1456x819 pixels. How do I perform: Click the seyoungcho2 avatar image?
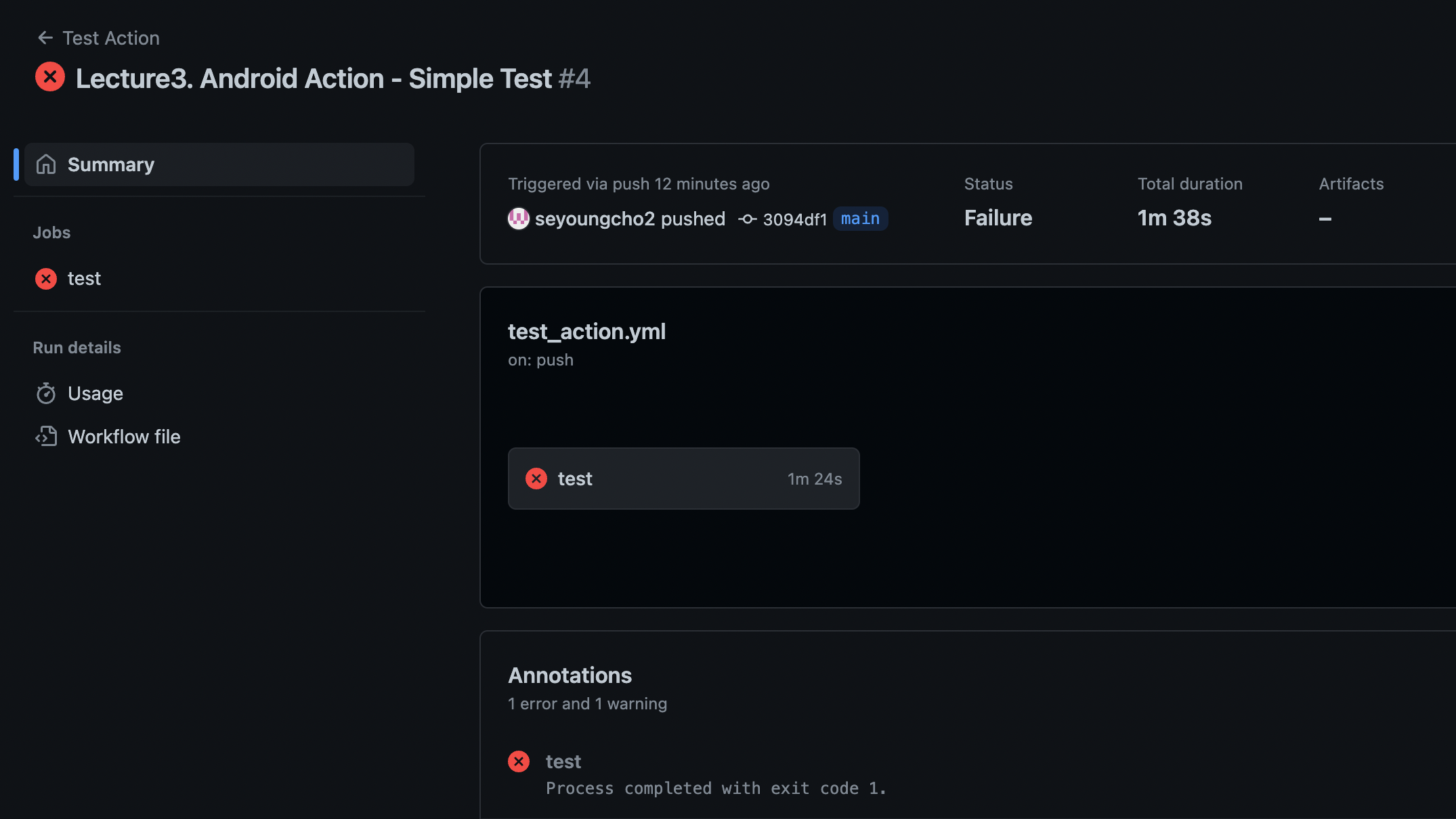(519, 219)
